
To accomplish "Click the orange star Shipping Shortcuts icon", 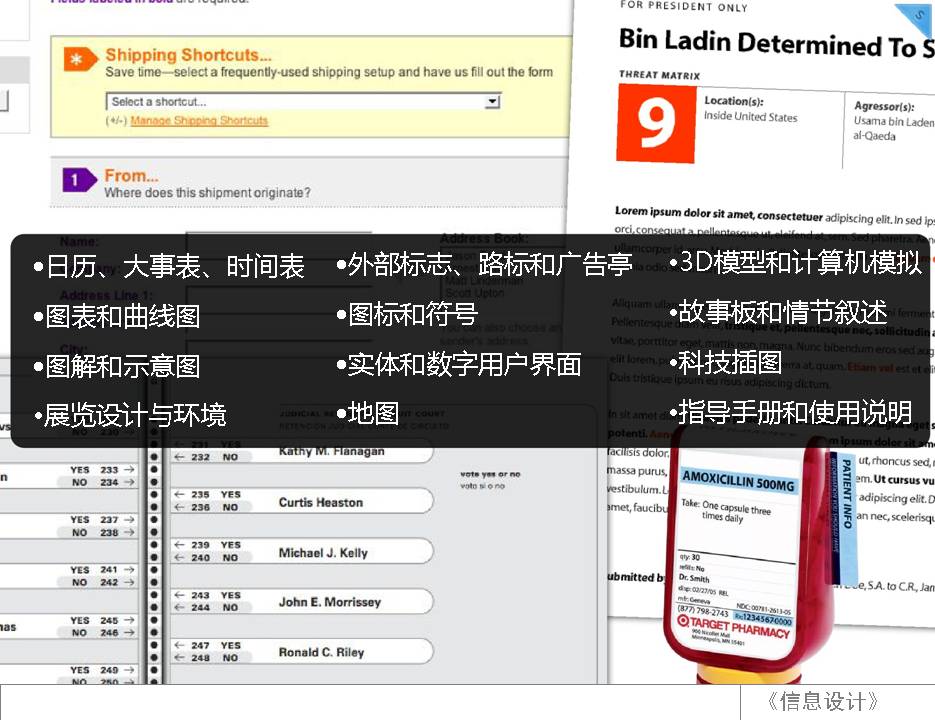I will (x=77, y=60).
